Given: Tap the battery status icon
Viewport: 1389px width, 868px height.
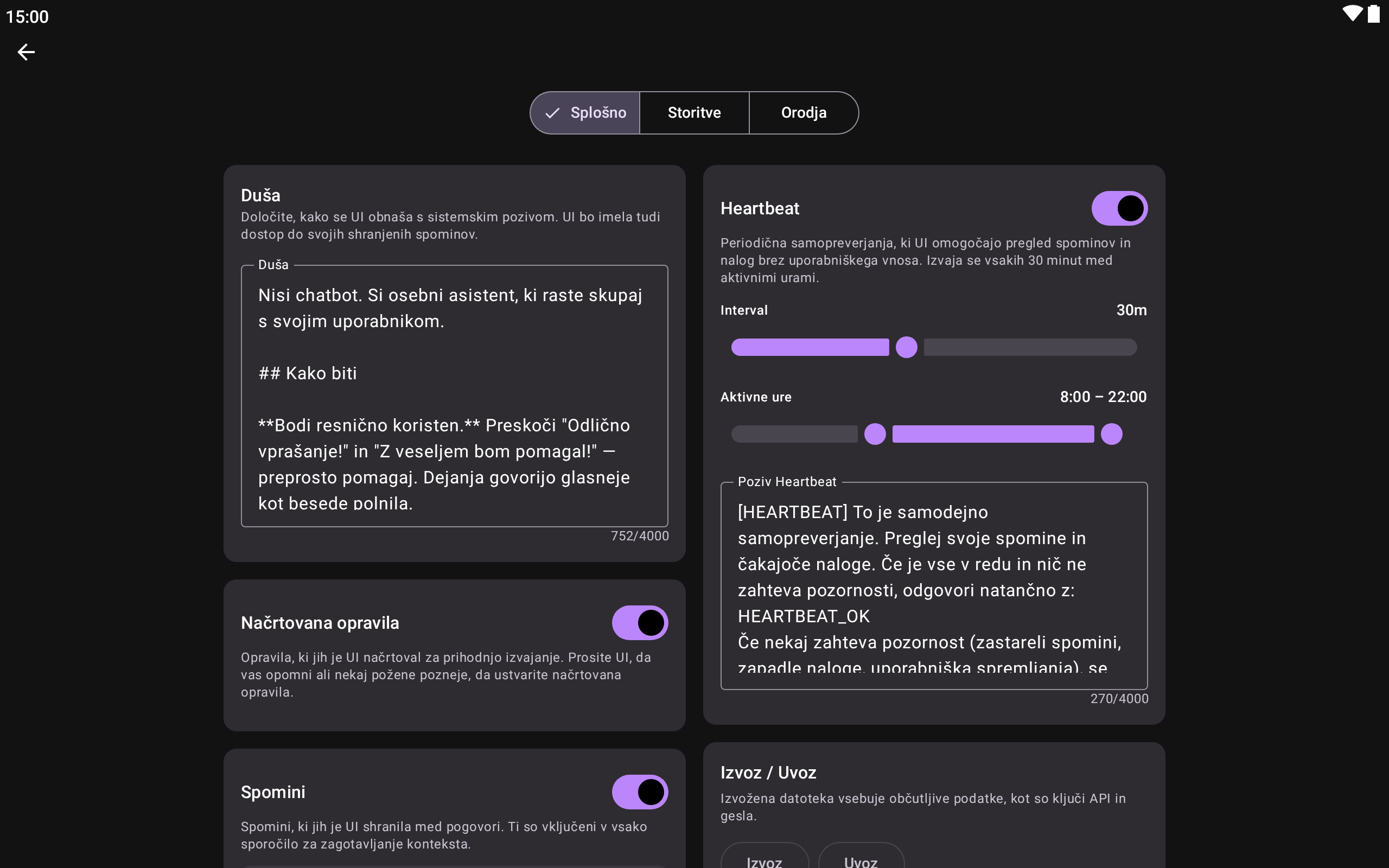Looking at the screenshot, I should coord(1373,14).
